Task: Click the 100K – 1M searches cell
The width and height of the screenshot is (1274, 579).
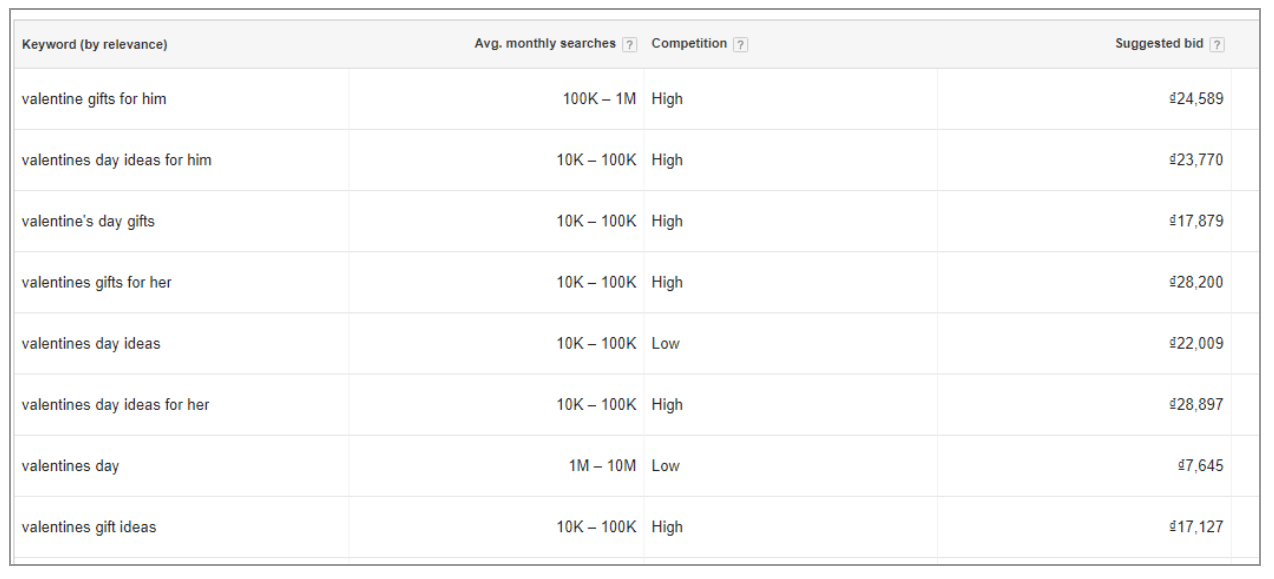Action: pos(599,99)
